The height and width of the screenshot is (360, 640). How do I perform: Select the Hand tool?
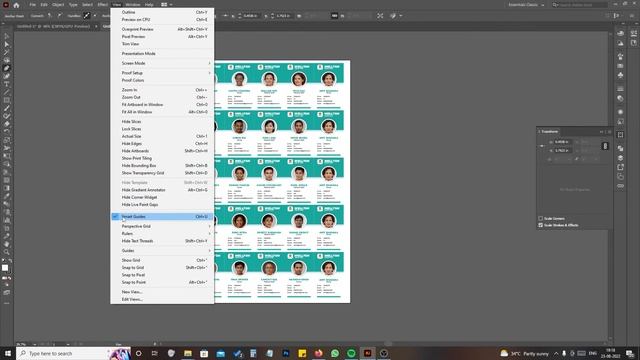[x=7, y=244]
